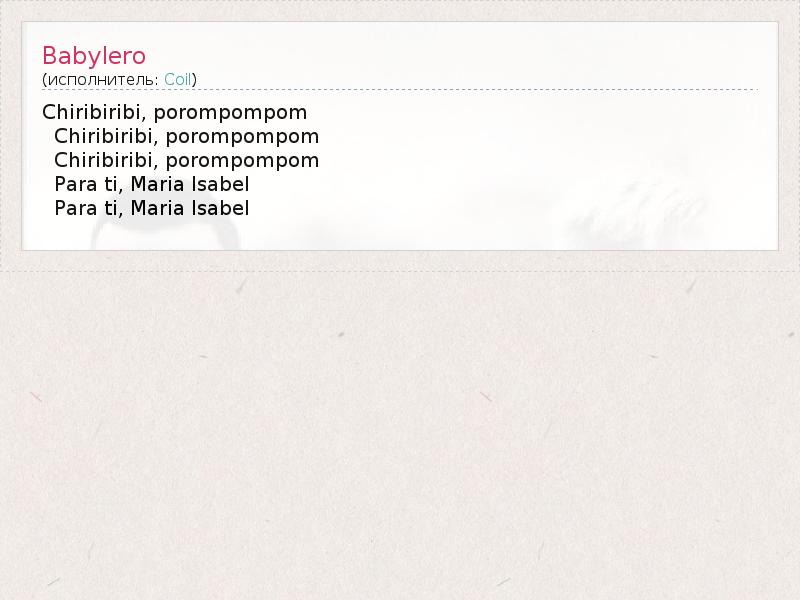
Task: Click the Babylero song title
Action: click(x=94, y=56)
